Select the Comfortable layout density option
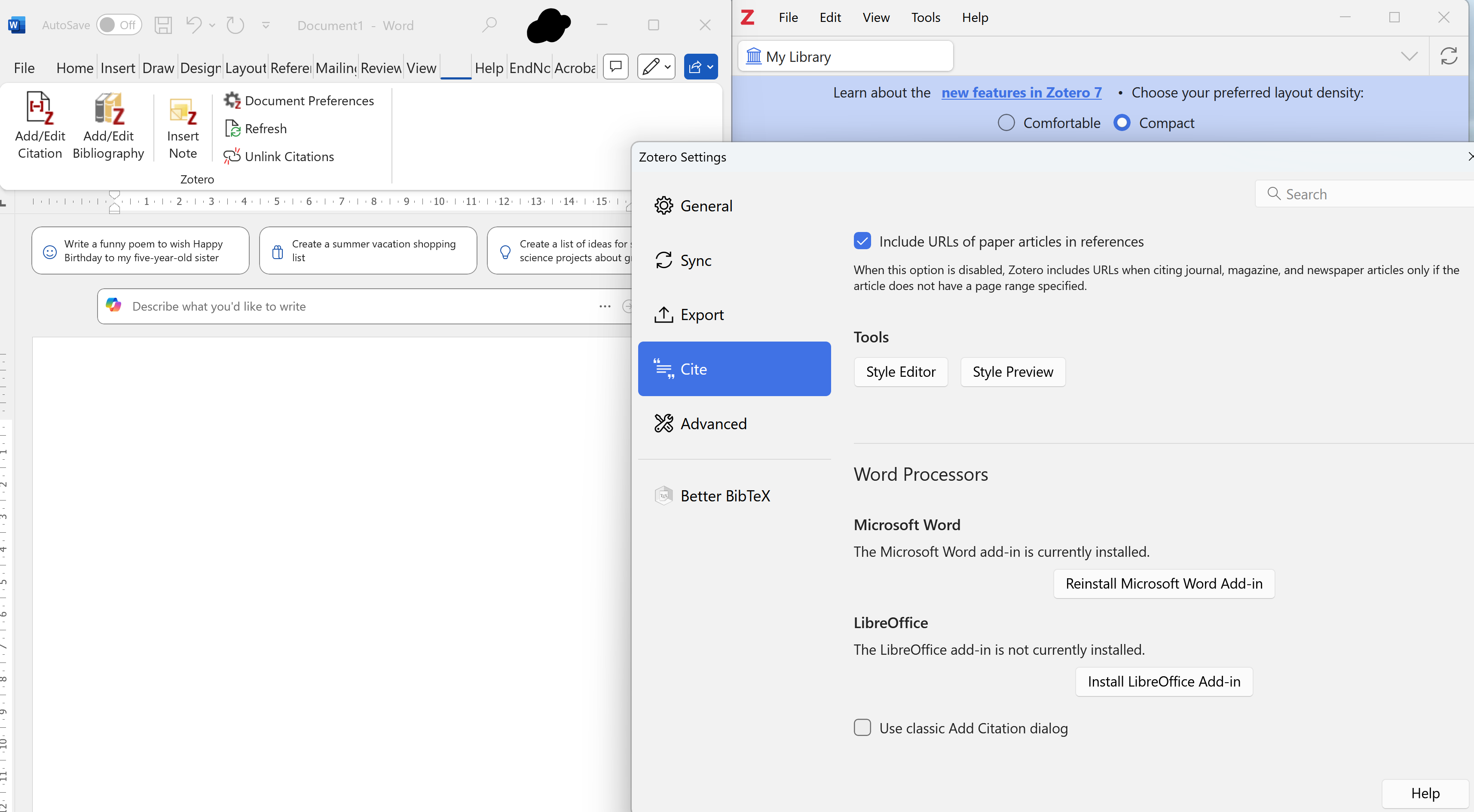The height and width of the screenshot is (812, 1474). click(1006, 123)
